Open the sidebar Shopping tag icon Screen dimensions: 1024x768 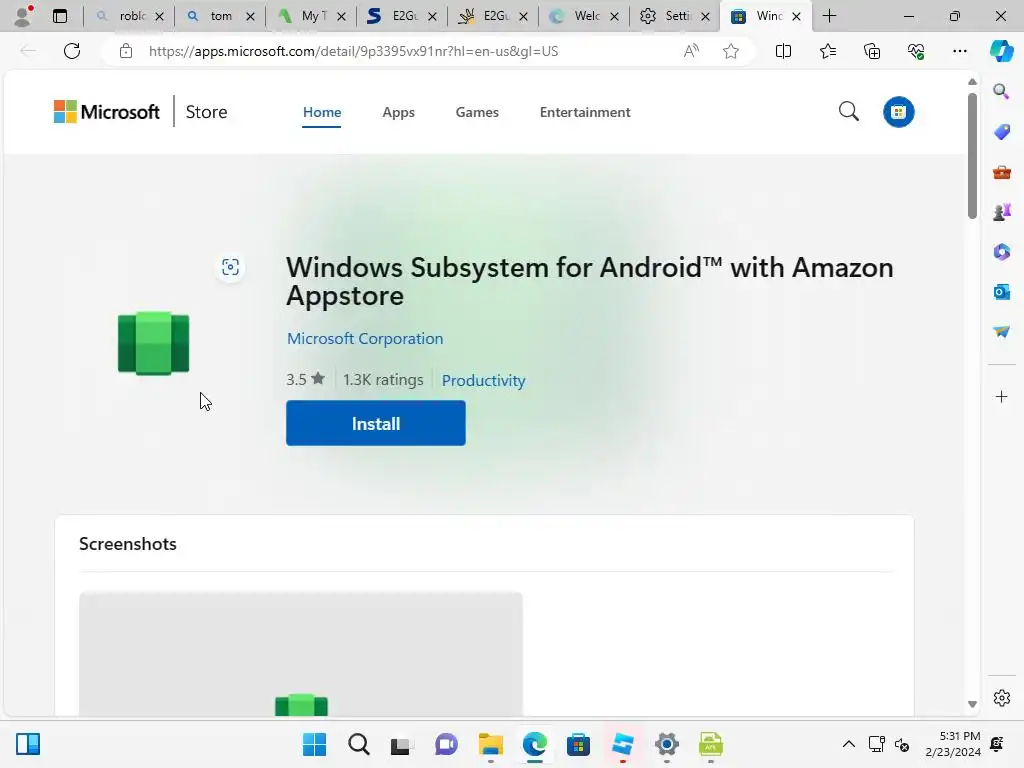tap(1001, 131)
